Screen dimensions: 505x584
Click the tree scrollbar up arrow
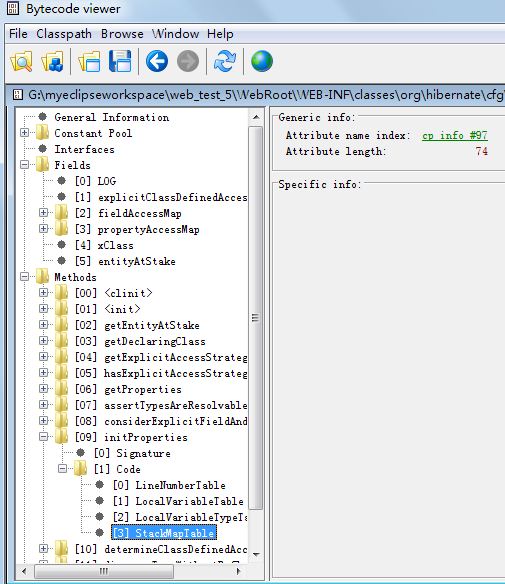pos(256,117)
